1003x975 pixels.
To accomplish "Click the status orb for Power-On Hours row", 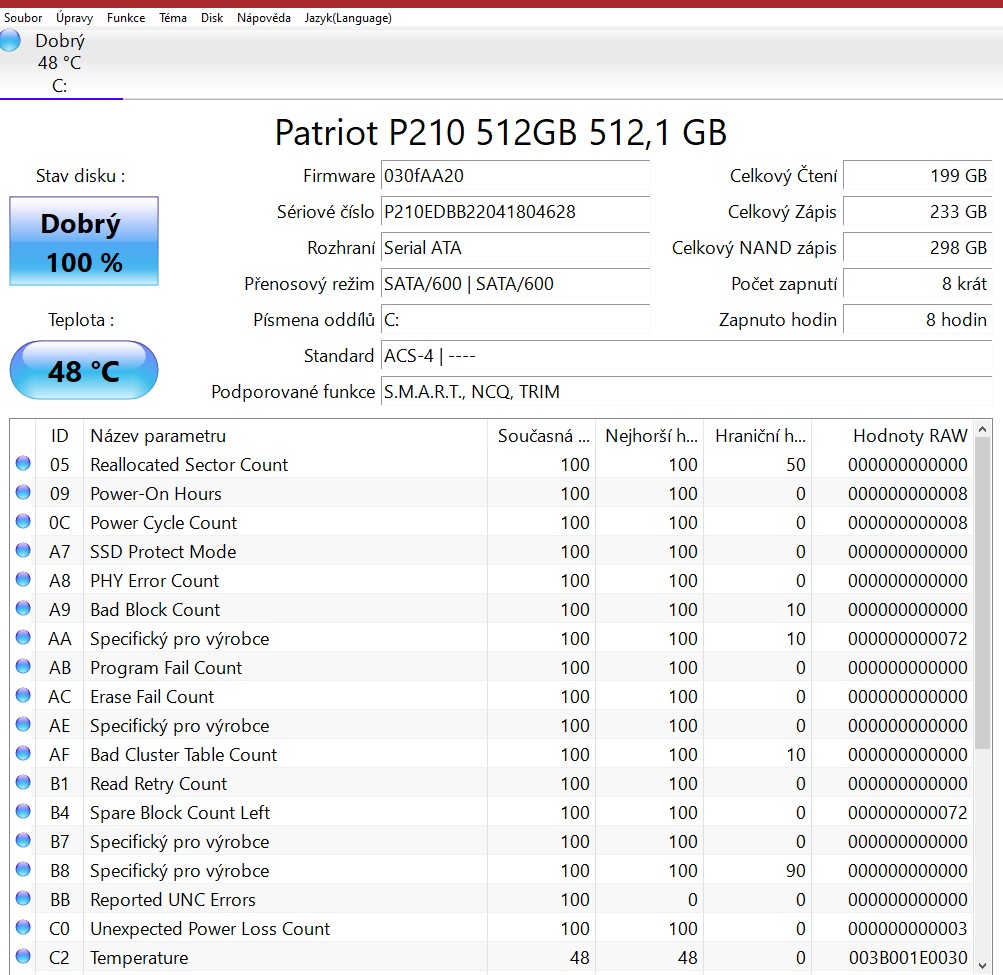I will coord(22,493).
